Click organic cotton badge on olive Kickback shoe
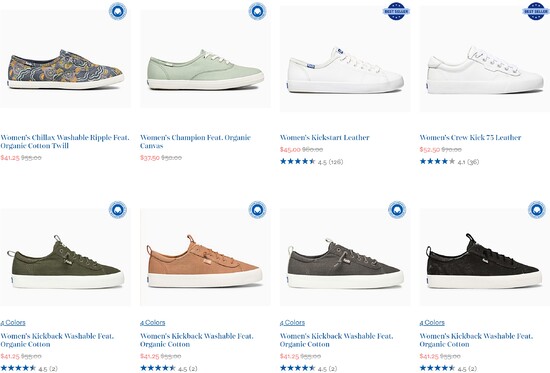 pos(118,210)
